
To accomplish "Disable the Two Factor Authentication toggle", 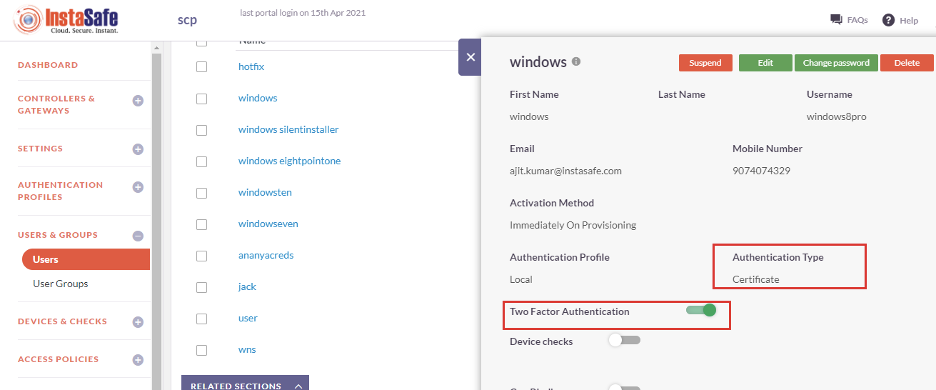I will point(701,310).
